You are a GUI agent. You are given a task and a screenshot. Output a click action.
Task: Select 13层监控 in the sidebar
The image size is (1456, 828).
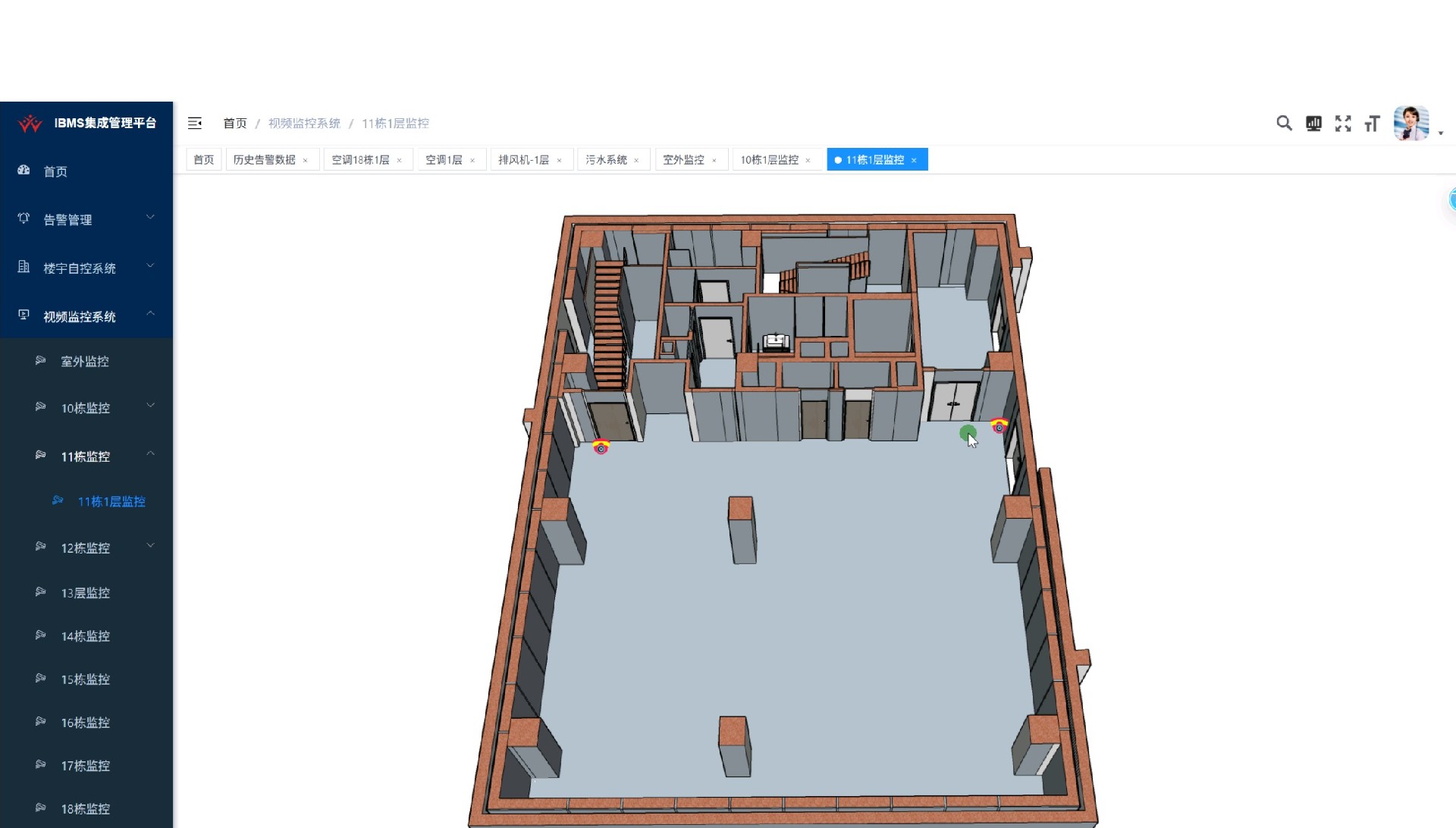click(85, 593)
